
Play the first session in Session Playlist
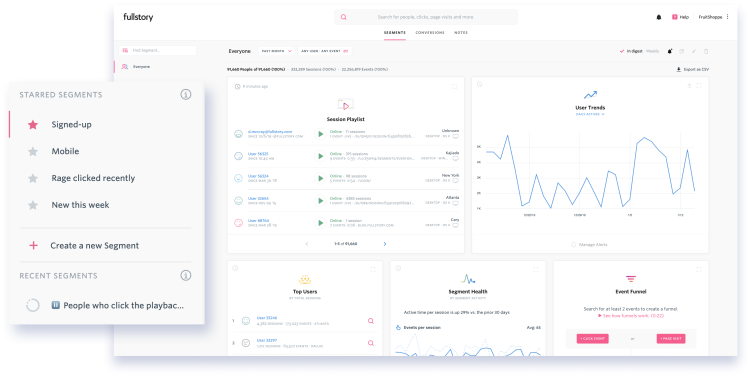pyautogui.click(x=320, y=134)
